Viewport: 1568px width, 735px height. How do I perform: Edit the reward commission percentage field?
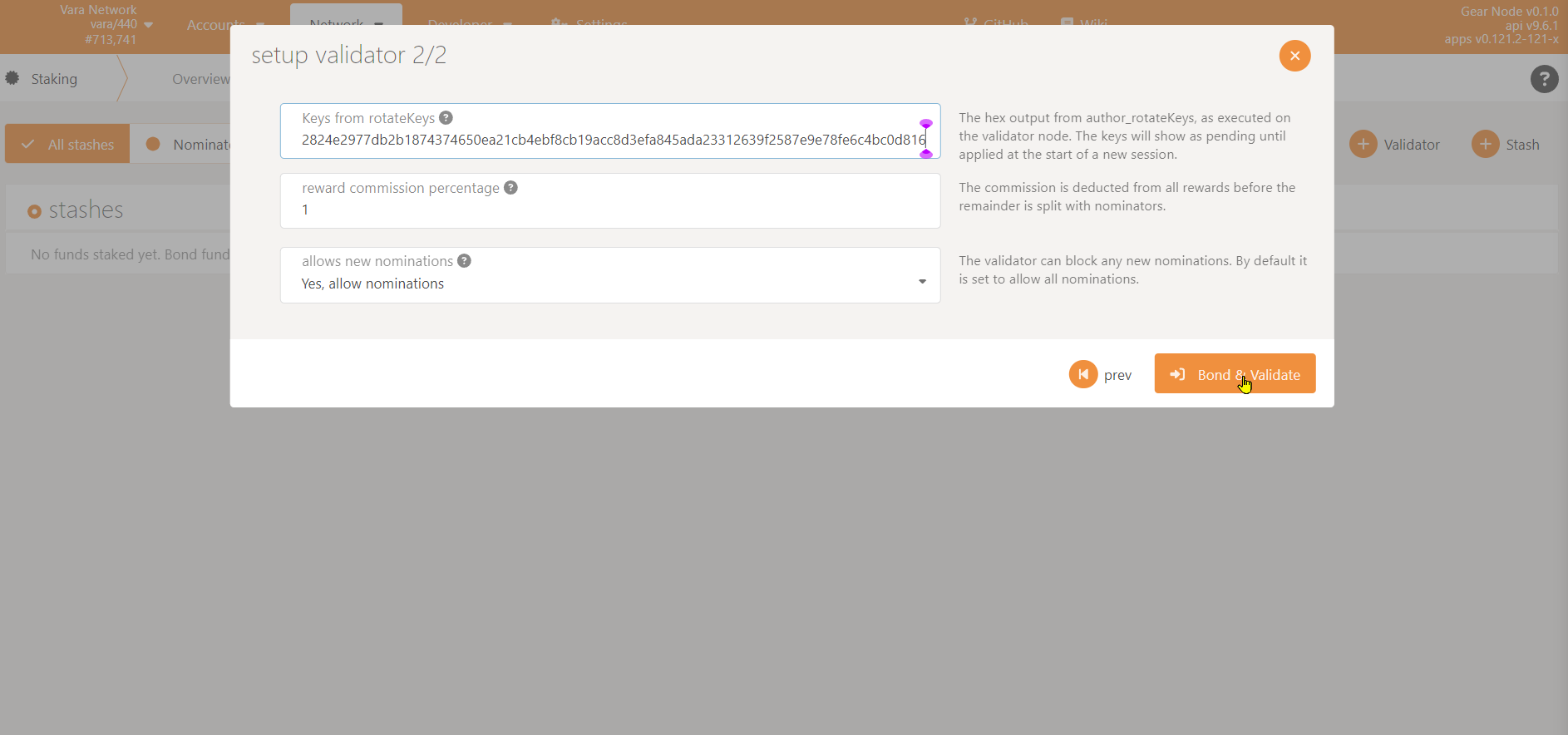pyautogui.click(x=610, y=201)
